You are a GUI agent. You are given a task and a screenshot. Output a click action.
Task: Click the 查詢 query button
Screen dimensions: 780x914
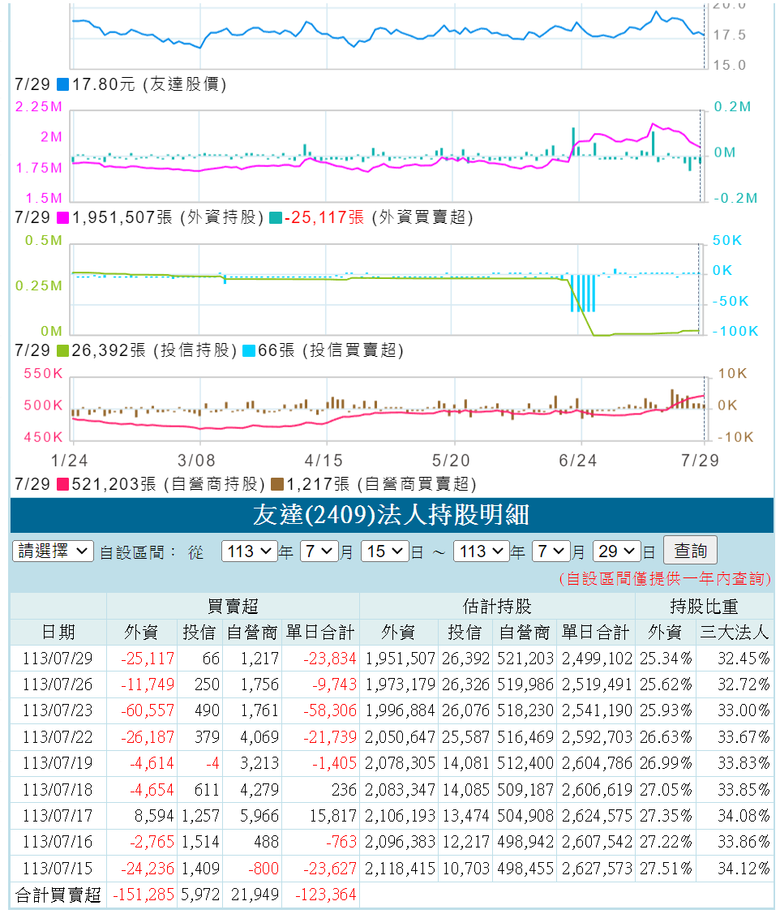(690, 550)
